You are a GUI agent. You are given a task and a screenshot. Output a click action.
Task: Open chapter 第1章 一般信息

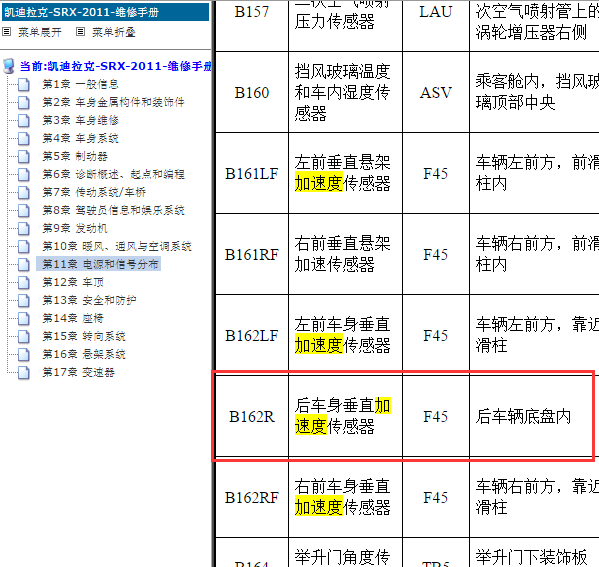80,84
